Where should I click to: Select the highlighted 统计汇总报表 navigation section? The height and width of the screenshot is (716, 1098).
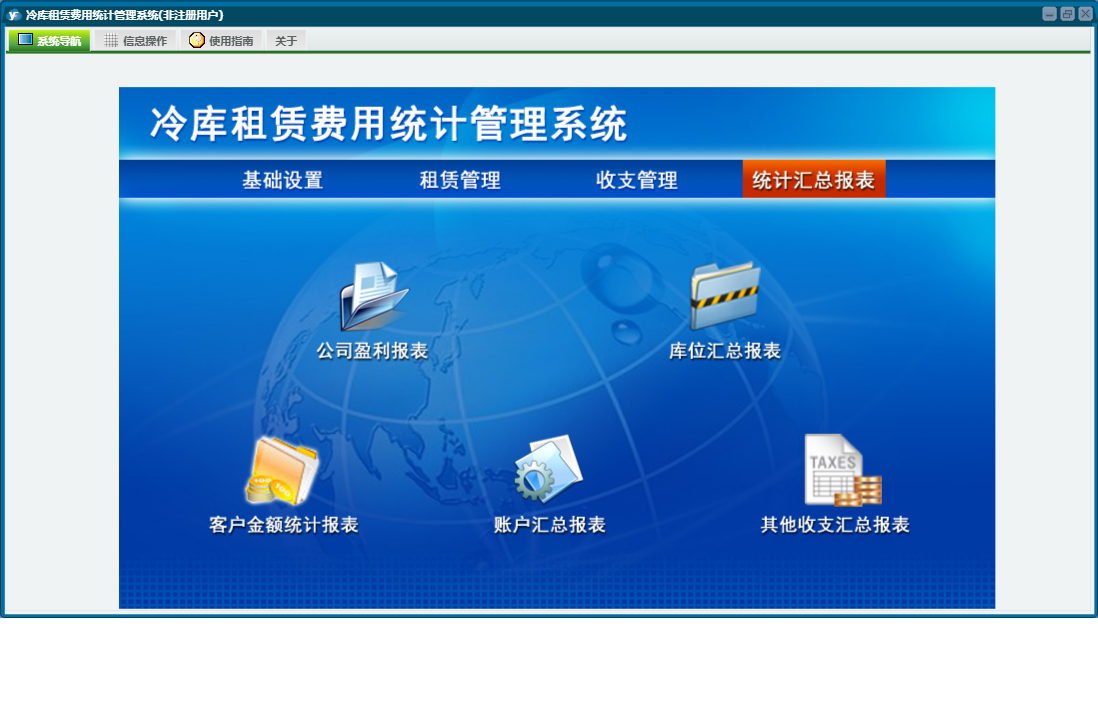click(x=813, y=180)
